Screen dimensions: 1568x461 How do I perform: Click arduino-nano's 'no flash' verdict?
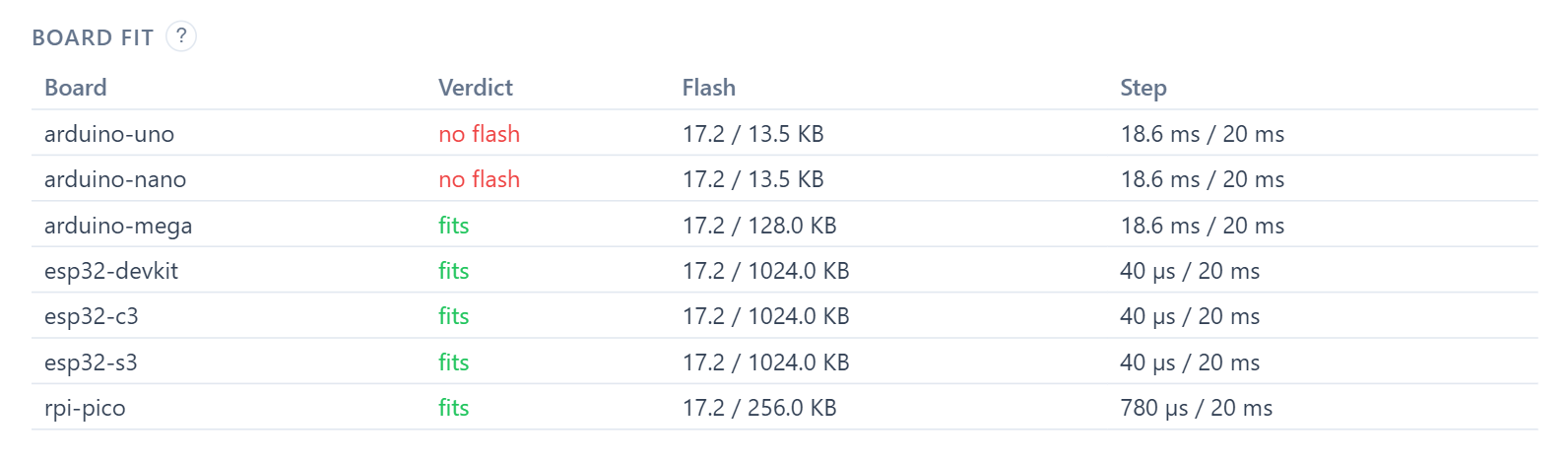[480, 179]
